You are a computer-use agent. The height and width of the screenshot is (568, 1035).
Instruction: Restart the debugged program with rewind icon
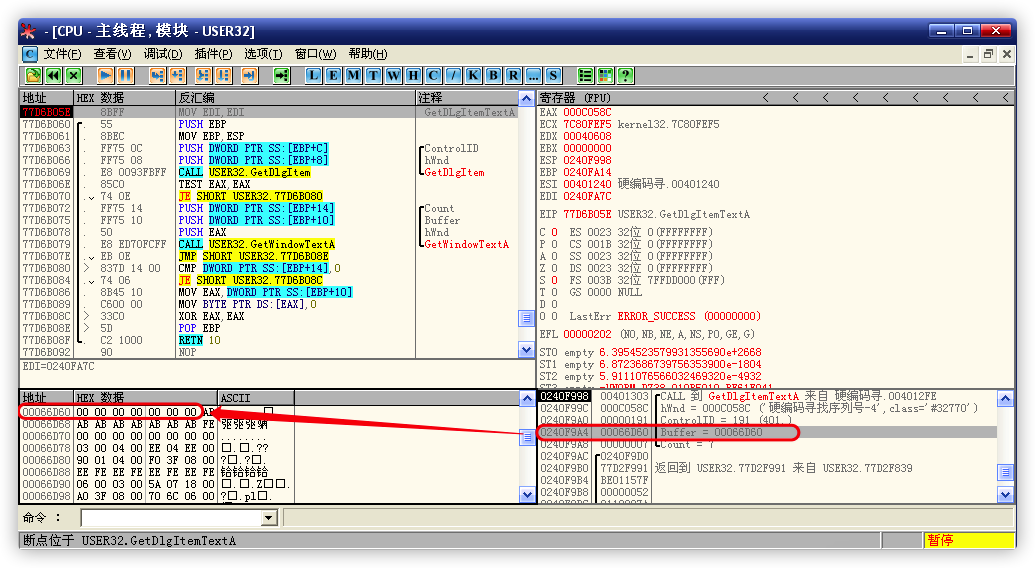[53, 75]
